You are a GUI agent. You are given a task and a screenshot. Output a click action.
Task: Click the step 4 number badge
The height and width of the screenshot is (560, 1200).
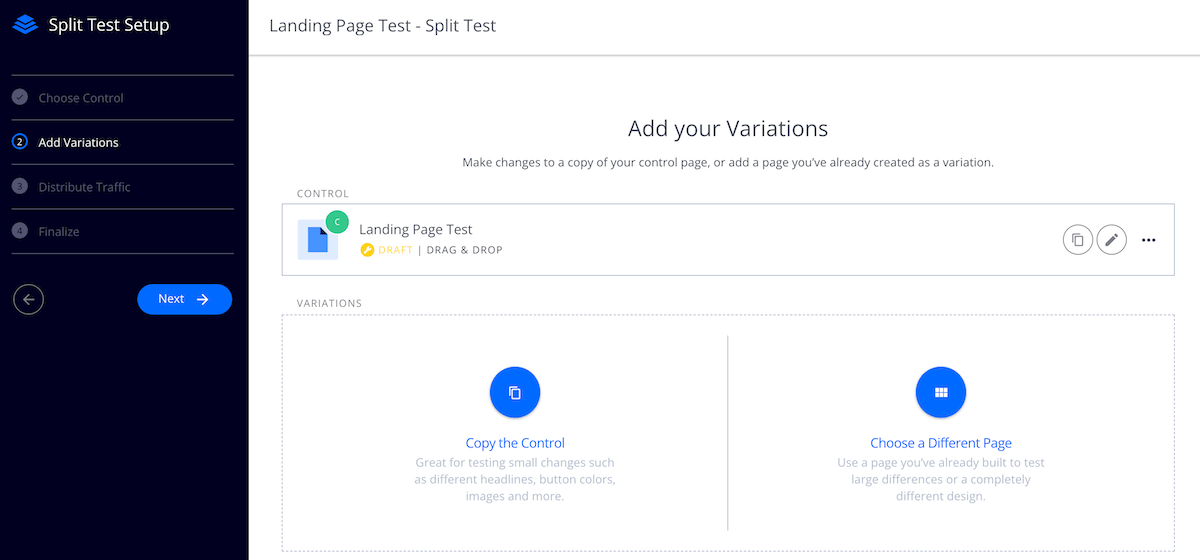(x=20, y=231)
